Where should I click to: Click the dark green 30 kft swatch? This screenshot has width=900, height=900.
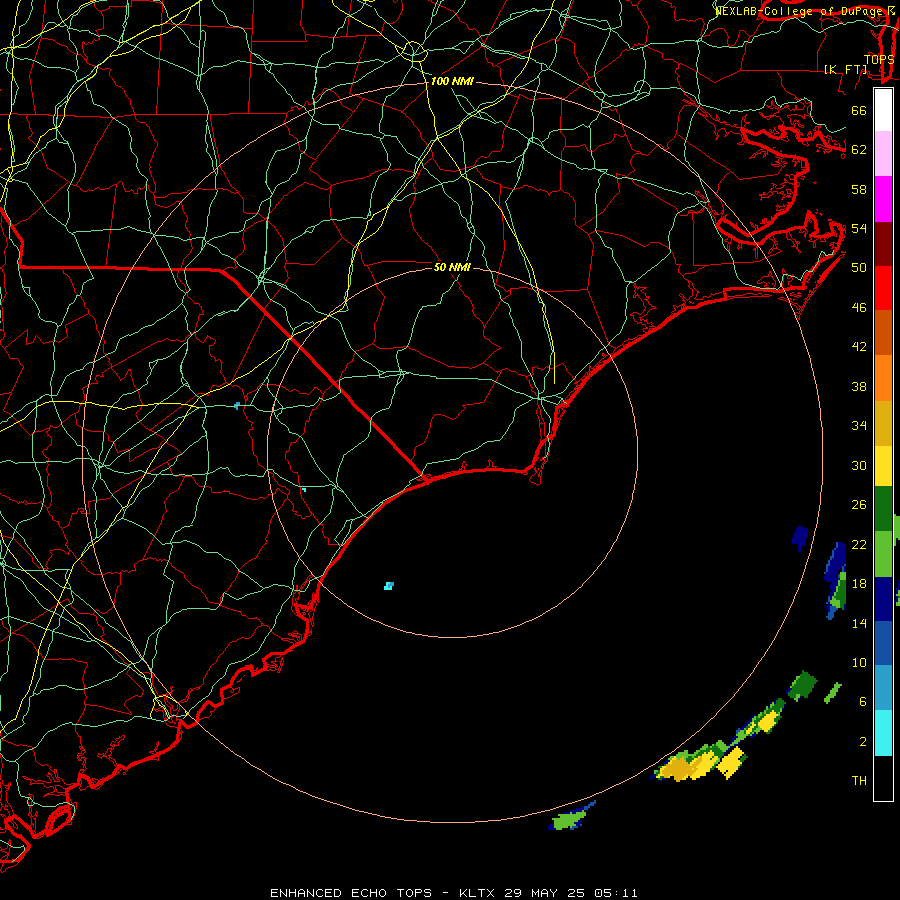click(883, 509)
